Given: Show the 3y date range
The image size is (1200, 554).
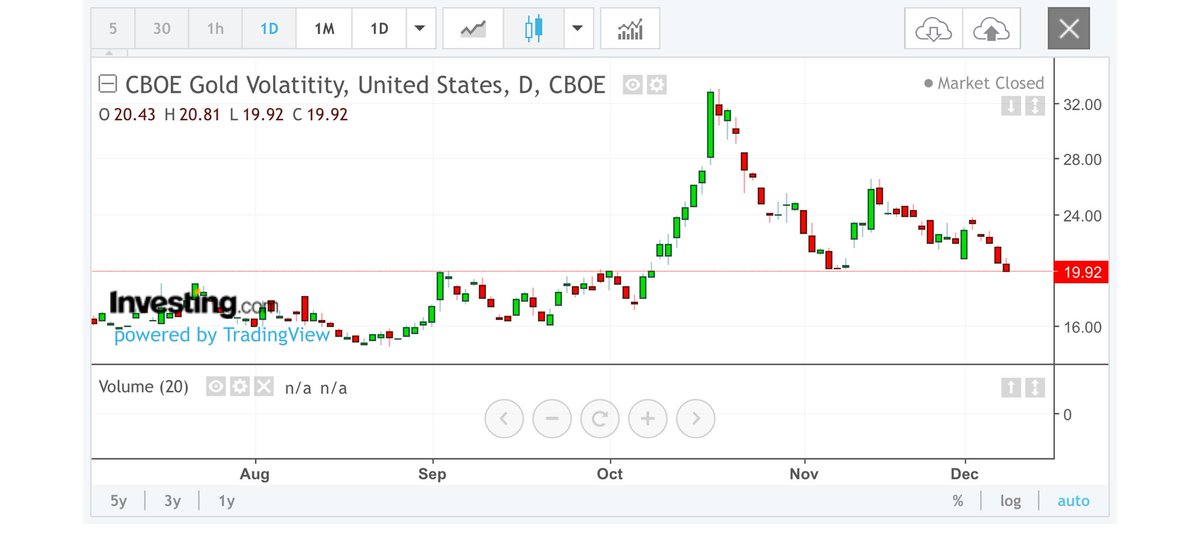Looking at the screenshot, I should [173, 501].
